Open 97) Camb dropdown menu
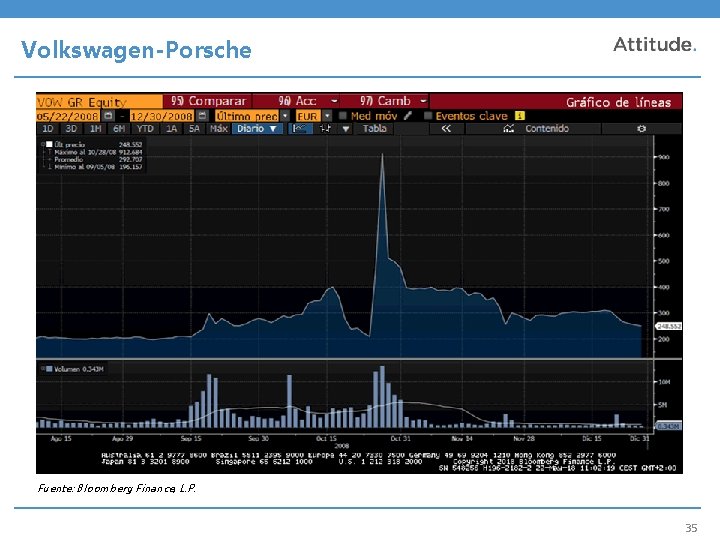The image size is (720, 540). click(x=385, y=101)
